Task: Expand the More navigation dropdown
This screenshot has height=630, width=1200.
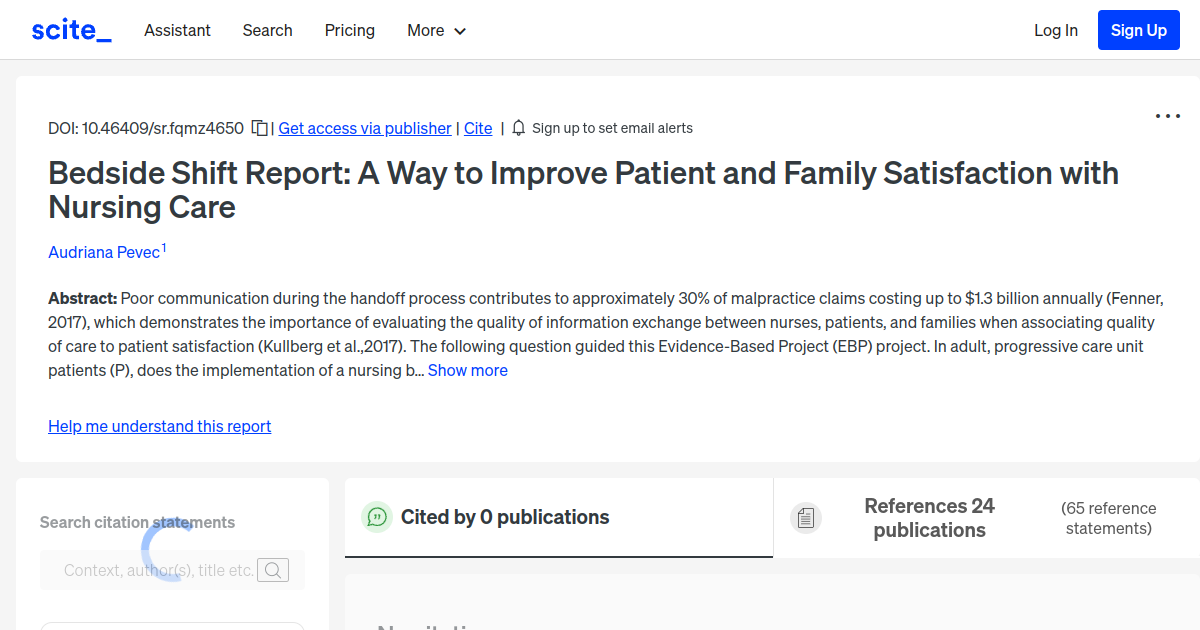Action: click(x=436, y=31)
